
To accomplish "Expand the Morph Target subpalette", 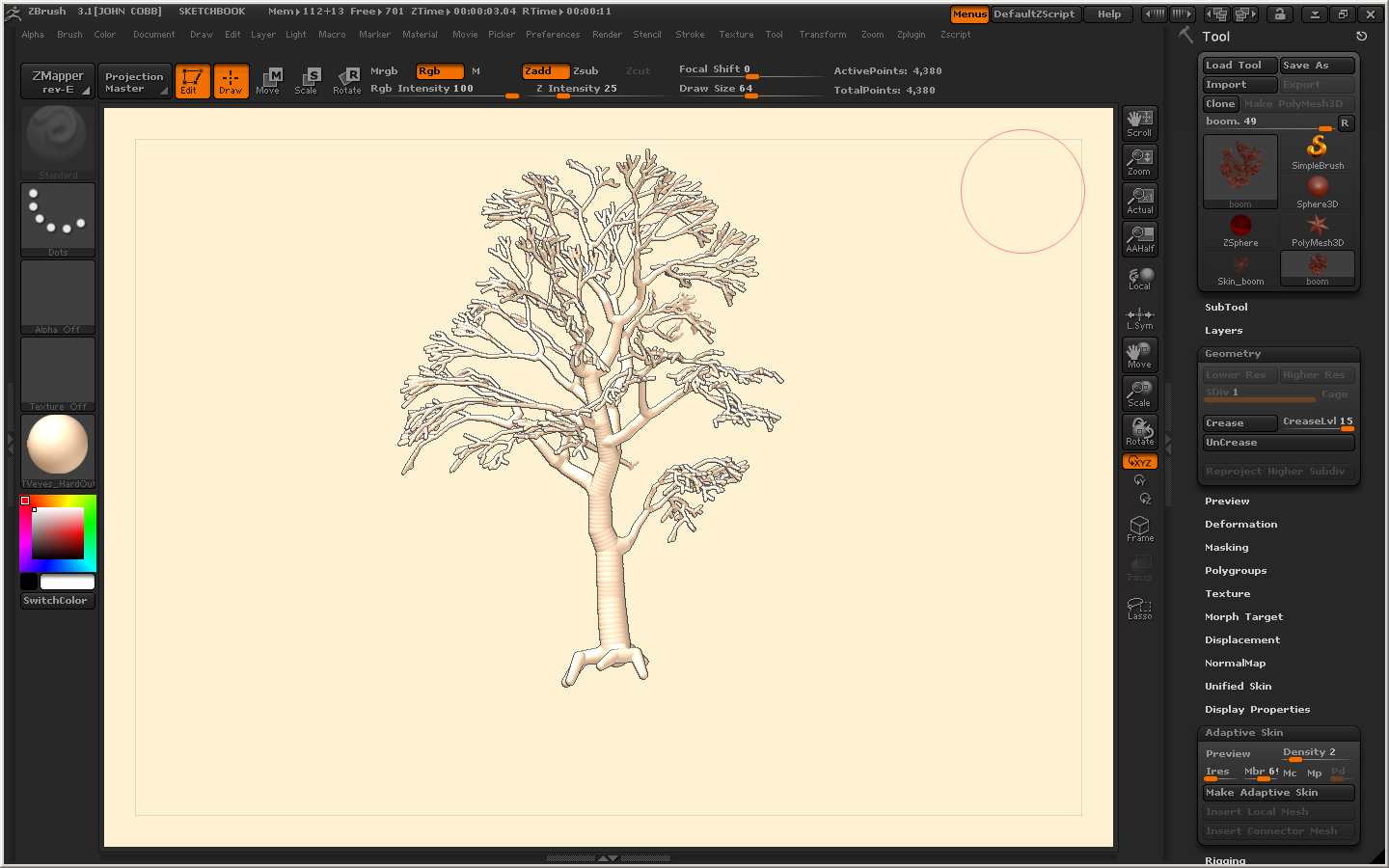I will click(x=1243, y=617).
